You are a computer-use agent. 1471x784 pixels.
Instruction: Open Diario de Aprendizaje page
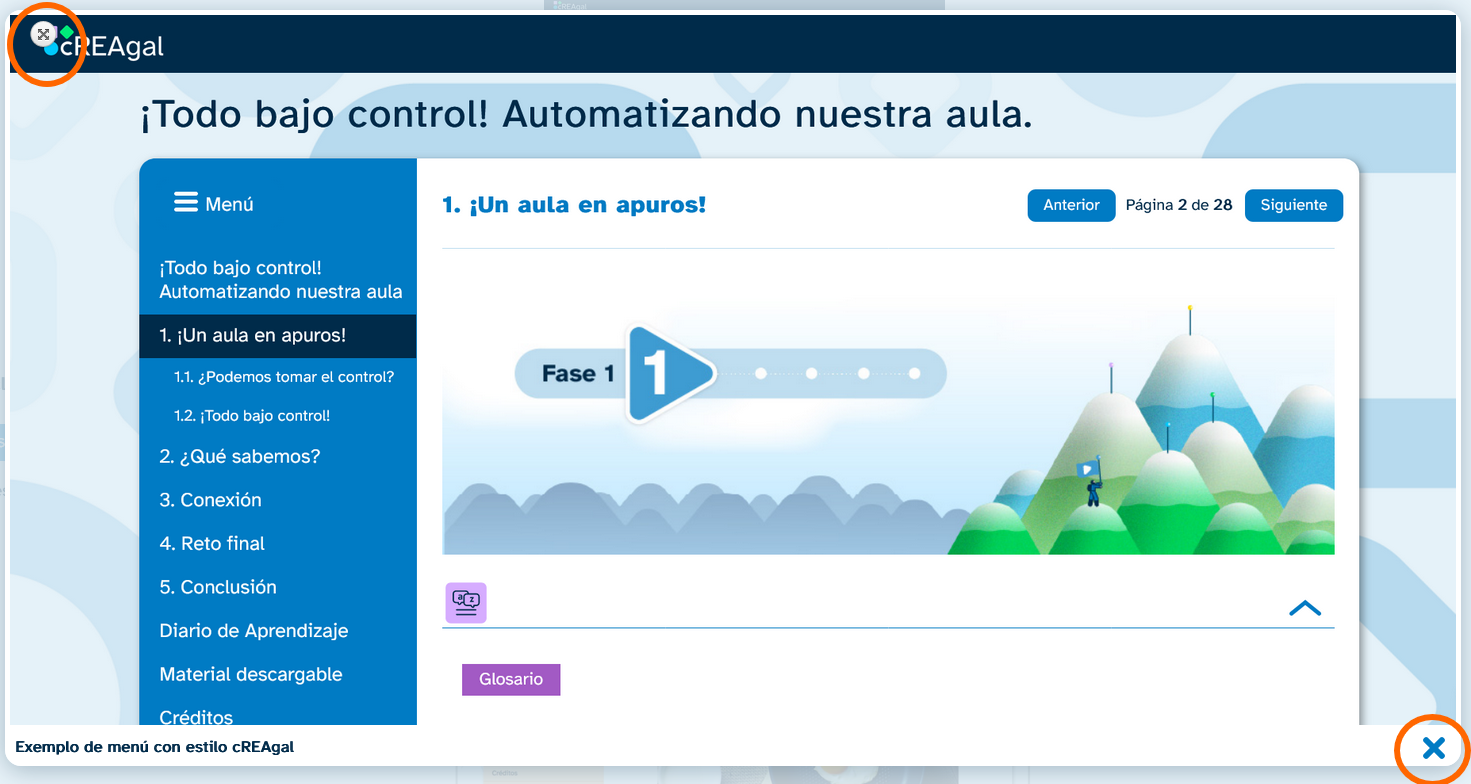pos(254,631)
